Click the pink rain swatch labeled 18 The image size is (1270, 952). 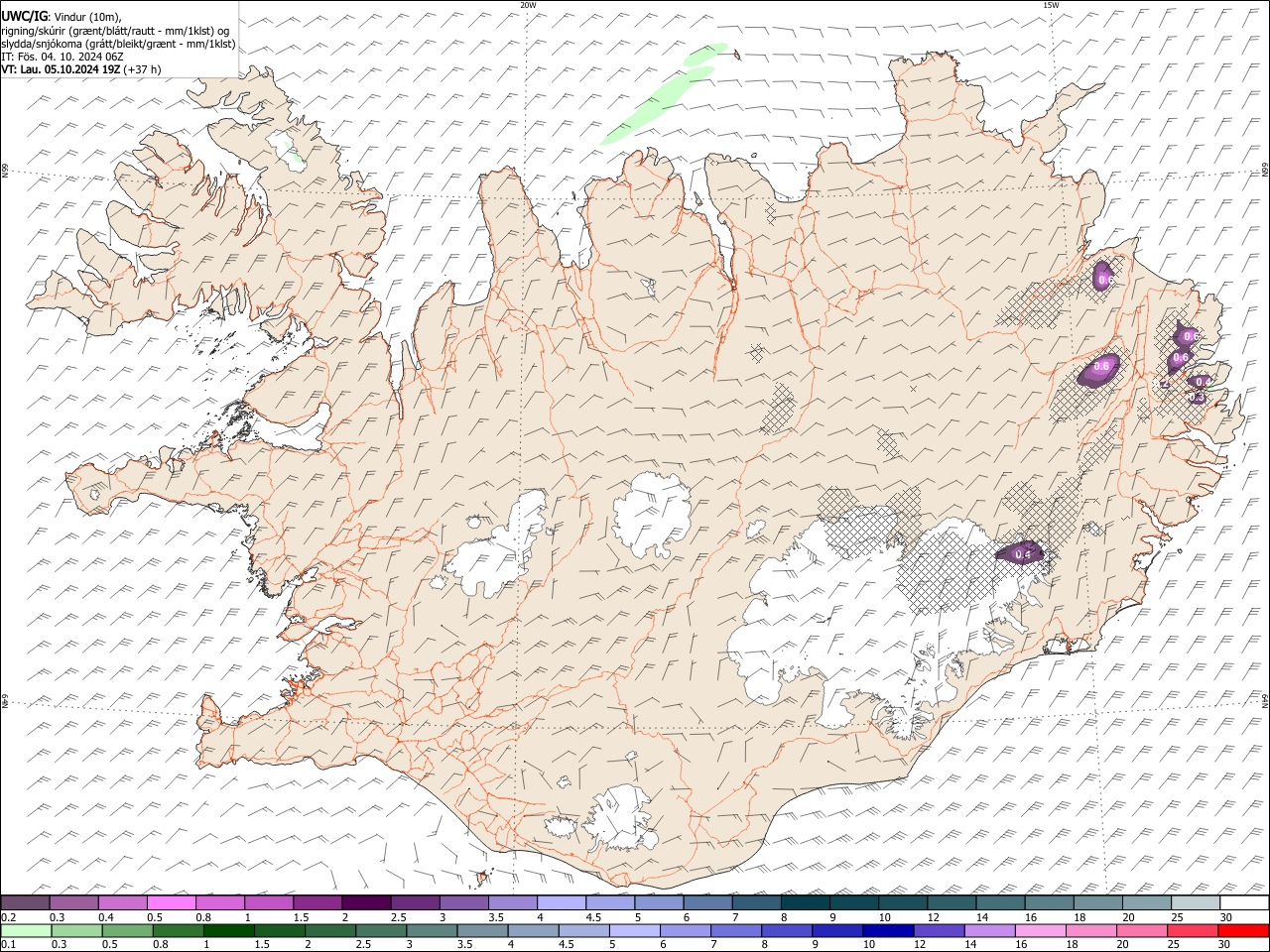[x=1089, y=930]
